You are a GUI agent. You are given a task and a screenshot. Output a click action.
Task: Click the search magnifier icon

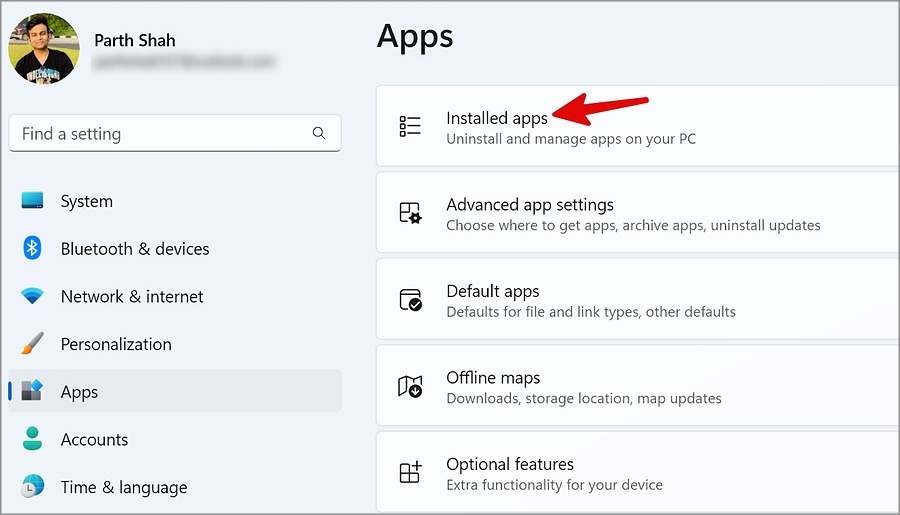click(319, 133)
